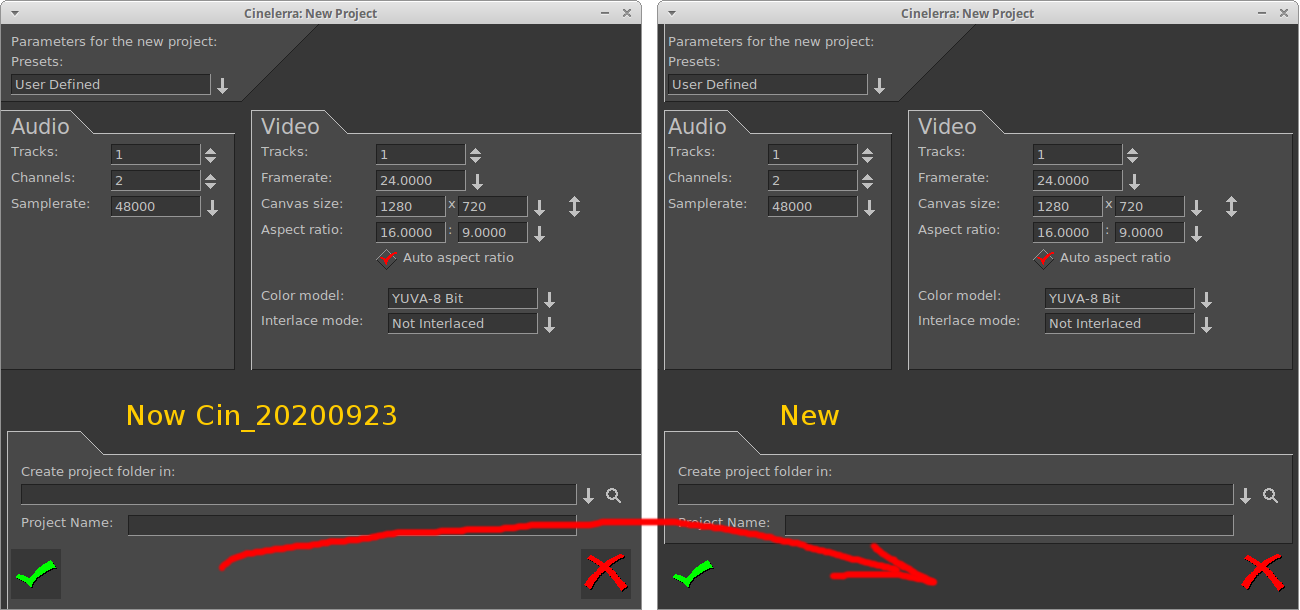1300x610 pixels.
Task: Adjust video Tracks stepper in right window
Action: tap(1132, 155)
